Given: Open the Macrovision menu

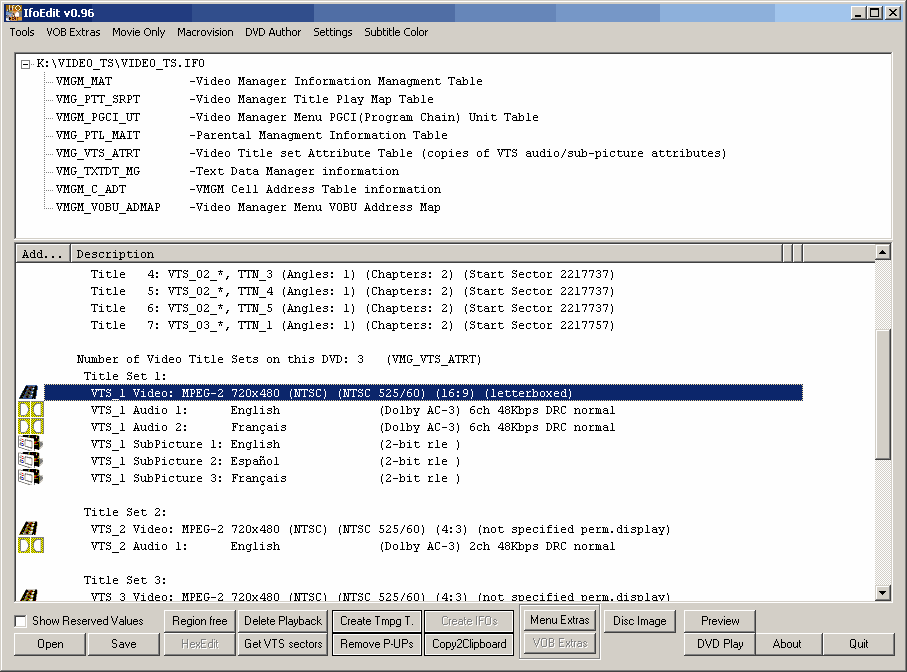Looking at the screenshot, I should pos(205,32).
